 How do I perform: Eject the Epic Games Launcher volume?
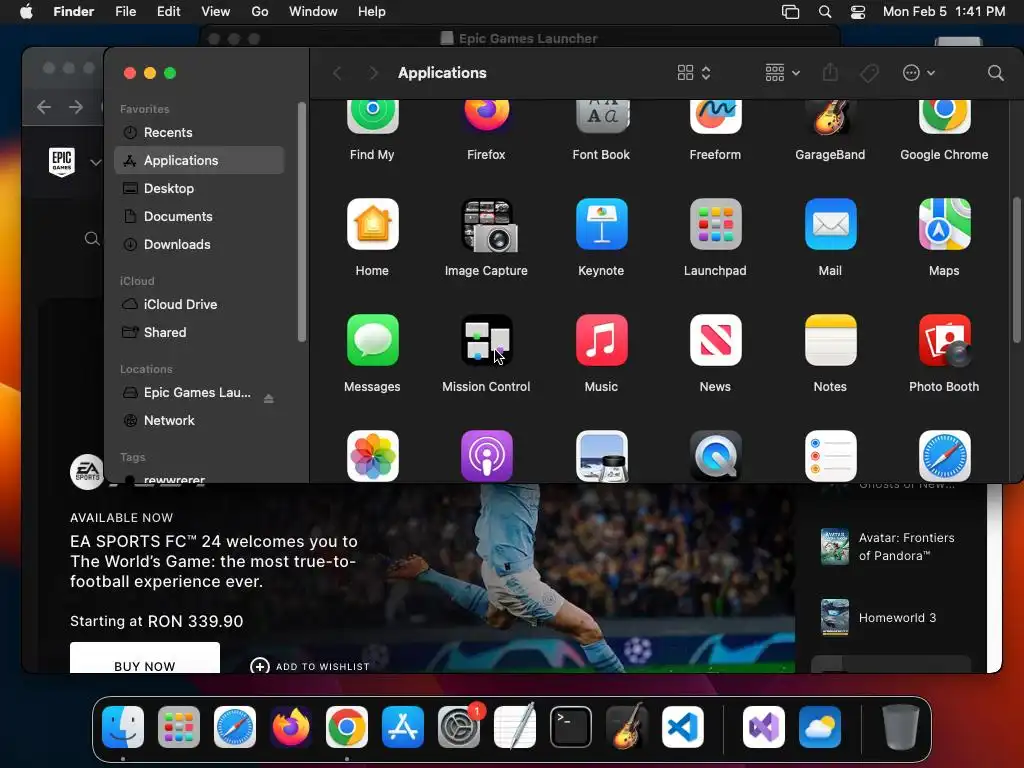point(268,398)
